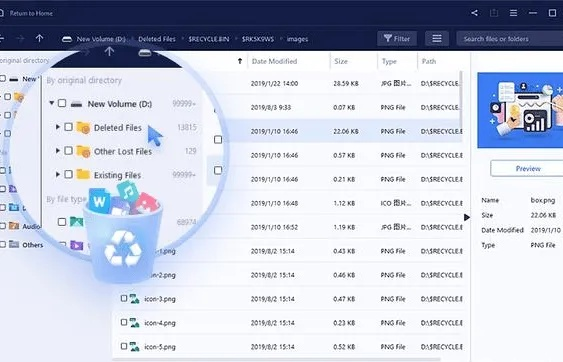Image resolution: width=563 pixels, height=362 pixels.
Task: Go to $RECYCLE.BIN in the breadcrumb
Action: pos(209,39)
